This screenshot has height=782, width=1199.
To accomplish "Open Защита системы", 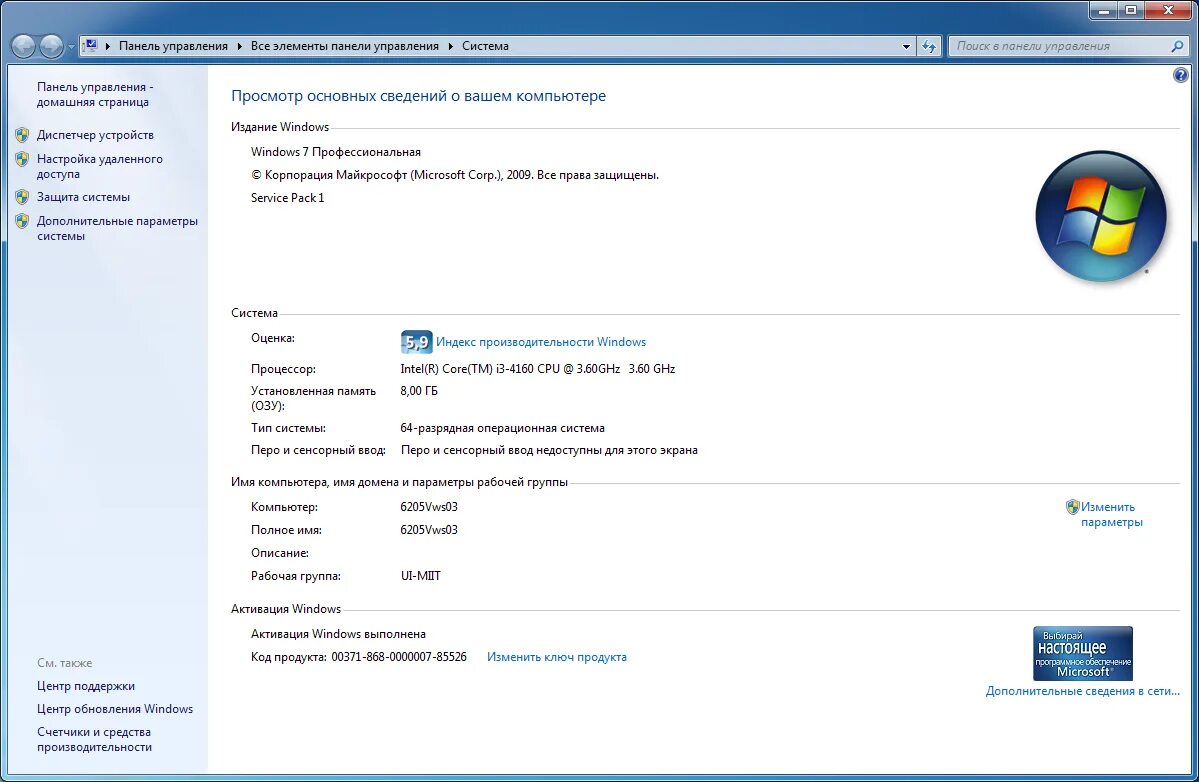I will (83, 196).
